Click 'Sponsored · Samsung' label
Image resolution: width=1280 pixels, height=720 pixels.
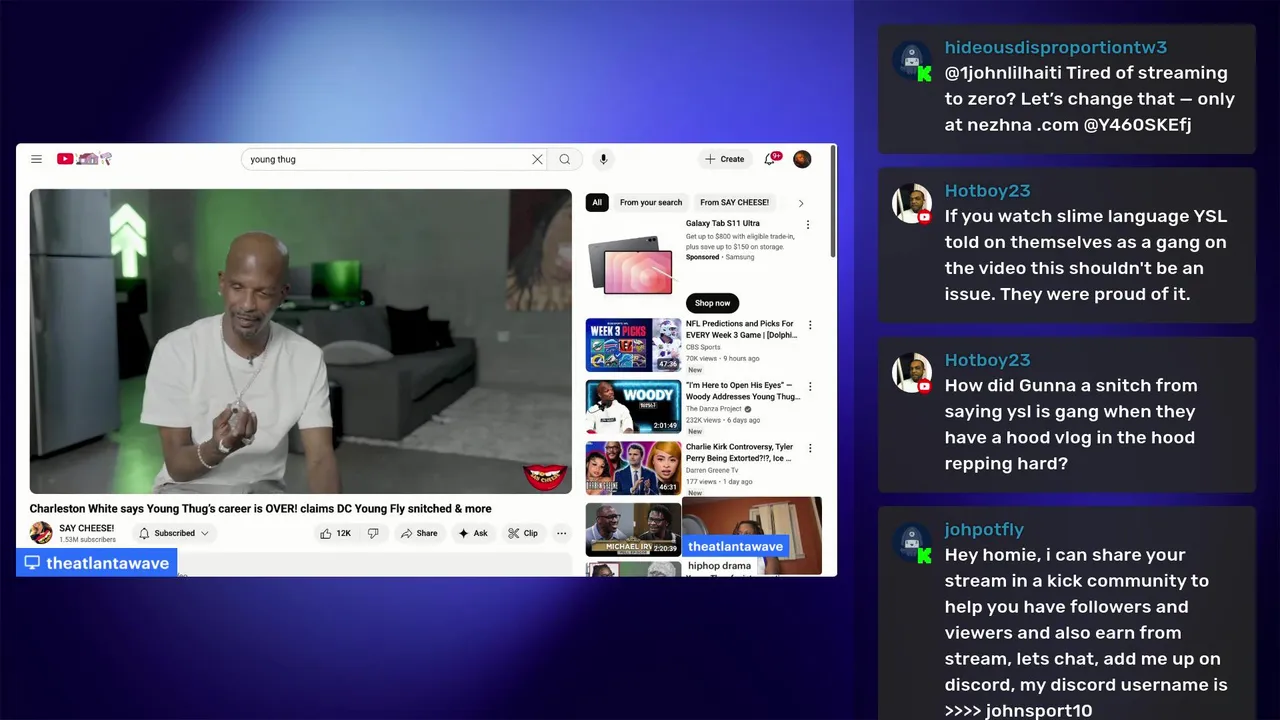pos(720,257)
